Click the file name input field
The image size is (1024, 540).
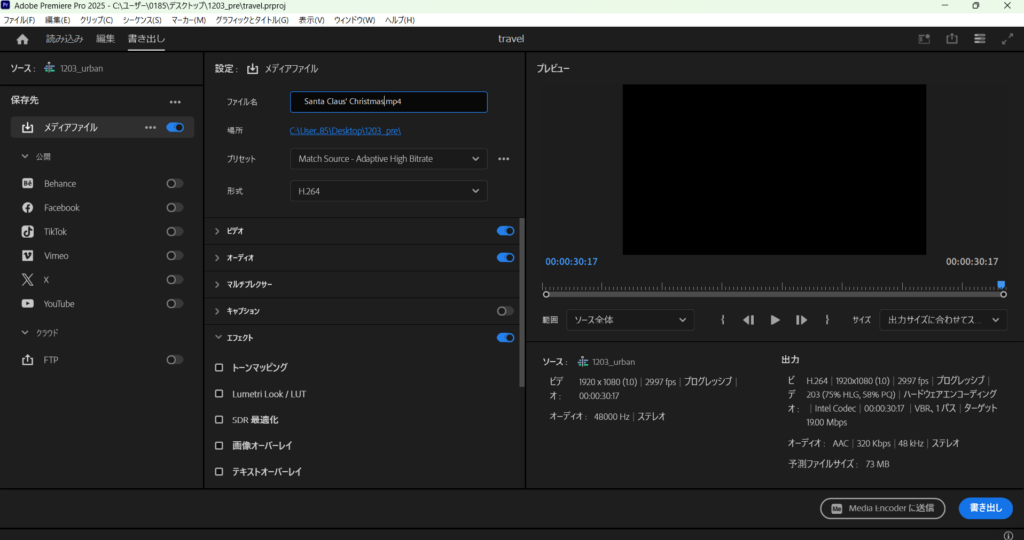click(x=388, y=102)
